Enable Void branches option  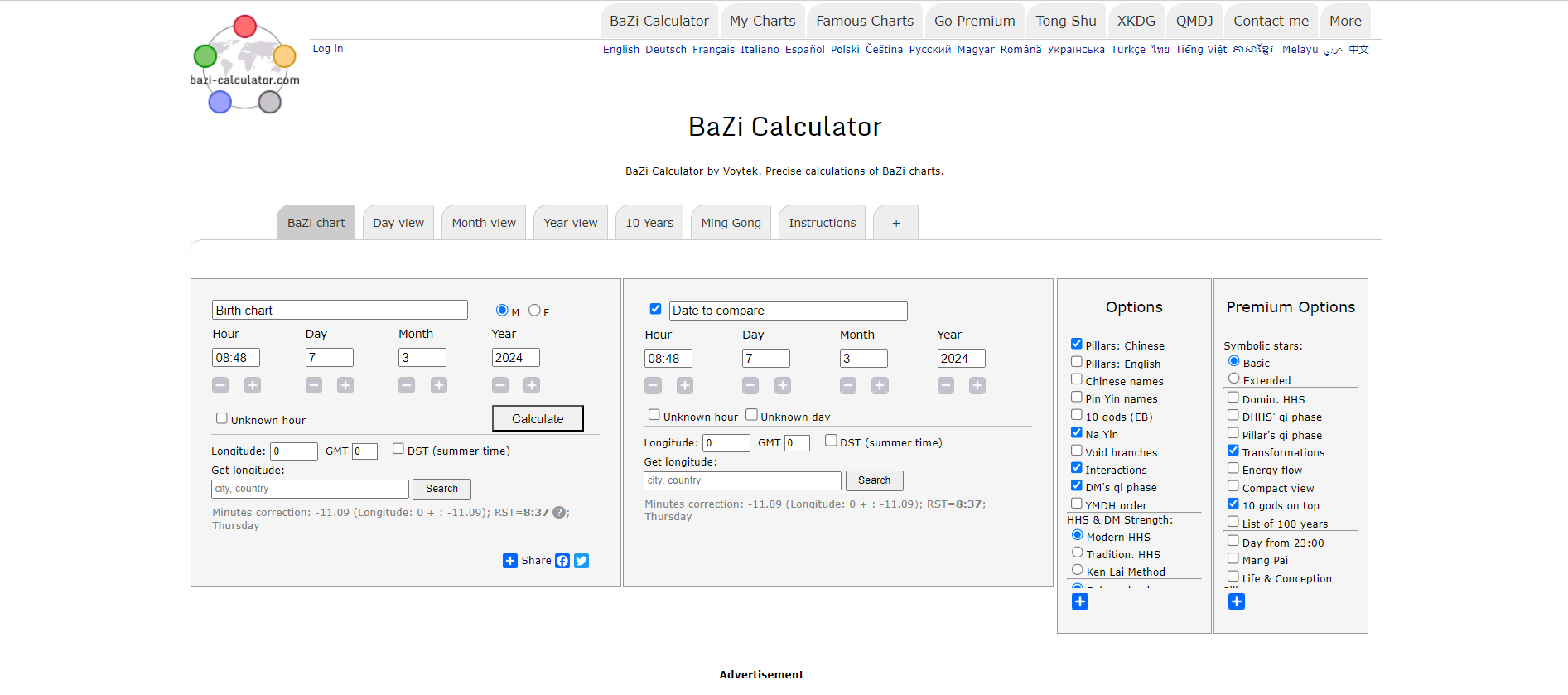click(x=1077, y=450)
